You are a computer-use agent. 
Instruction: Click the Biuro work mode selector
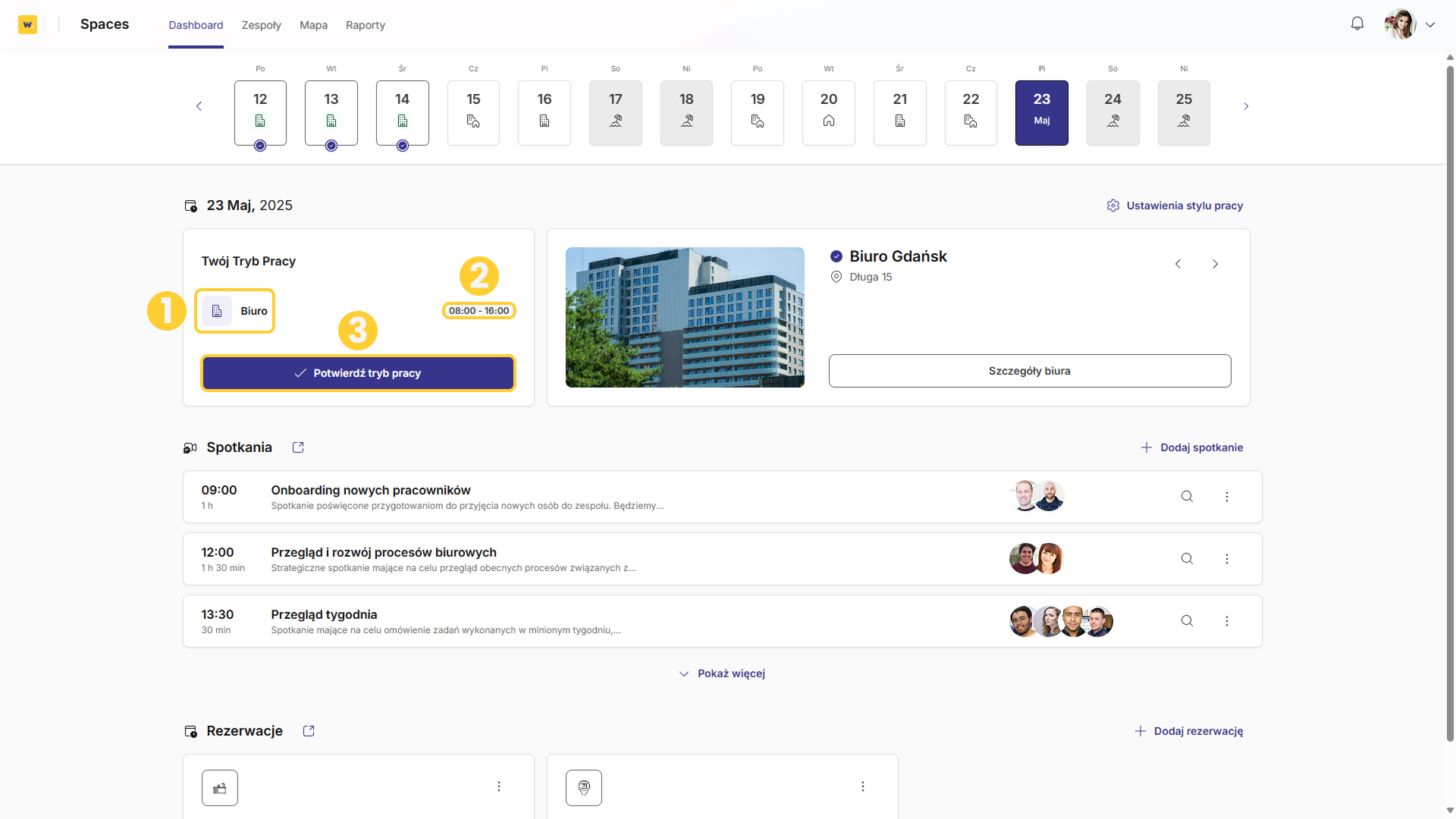pyautogui.click(x=234, y=311)
